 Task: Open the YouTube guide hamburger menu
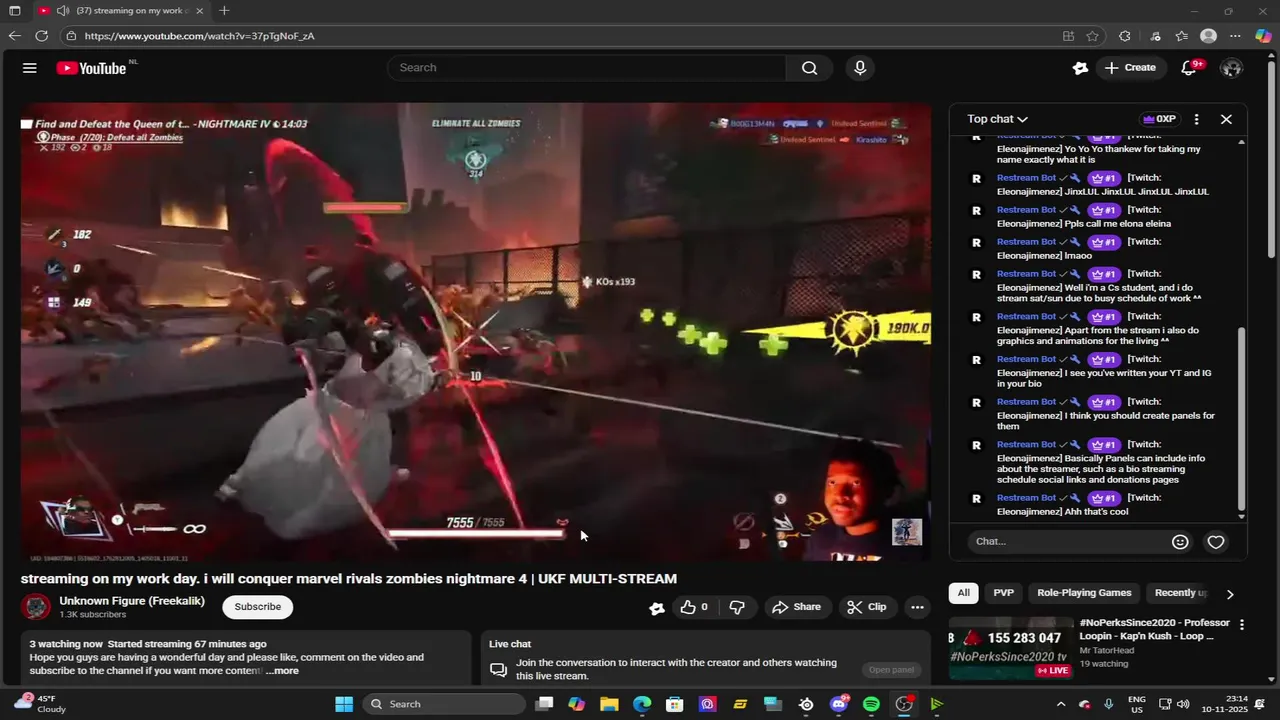30,68
